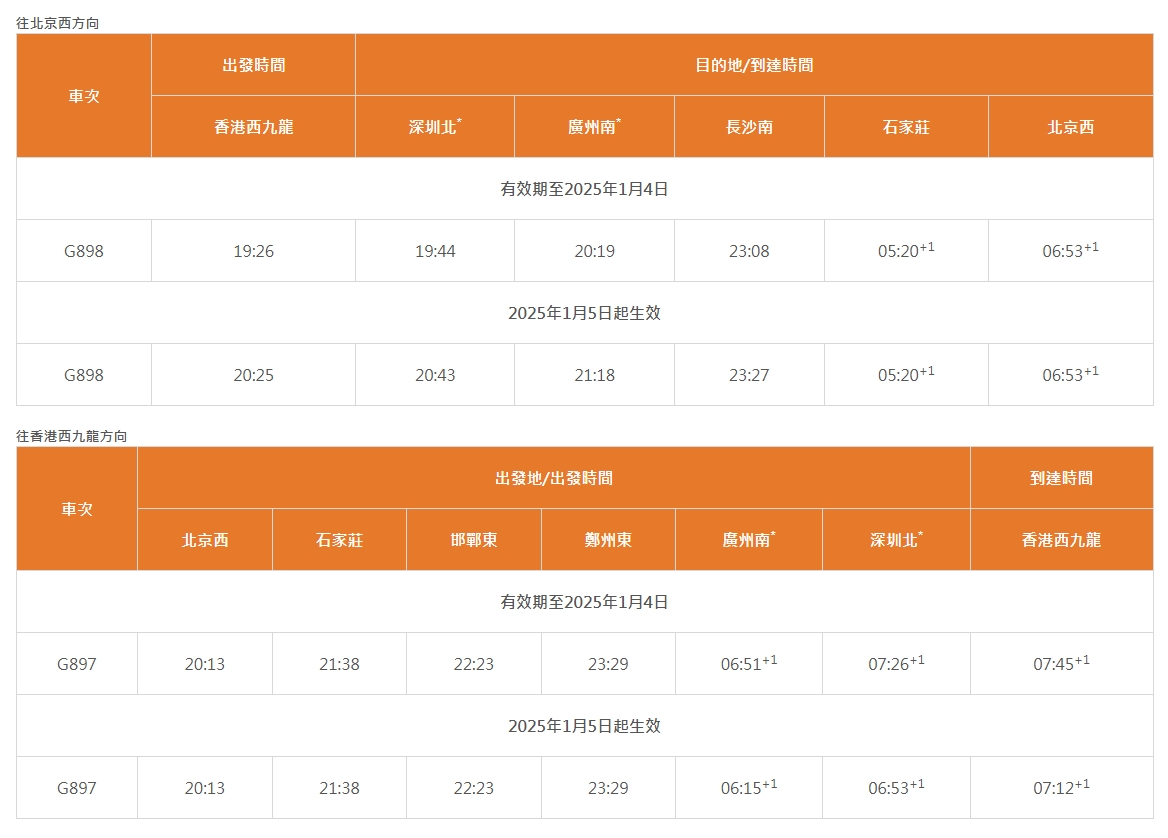Viewport: 1168px width, 838px height.
Task: Select the 20:25 departure time cell
Action: click(253, 375)
